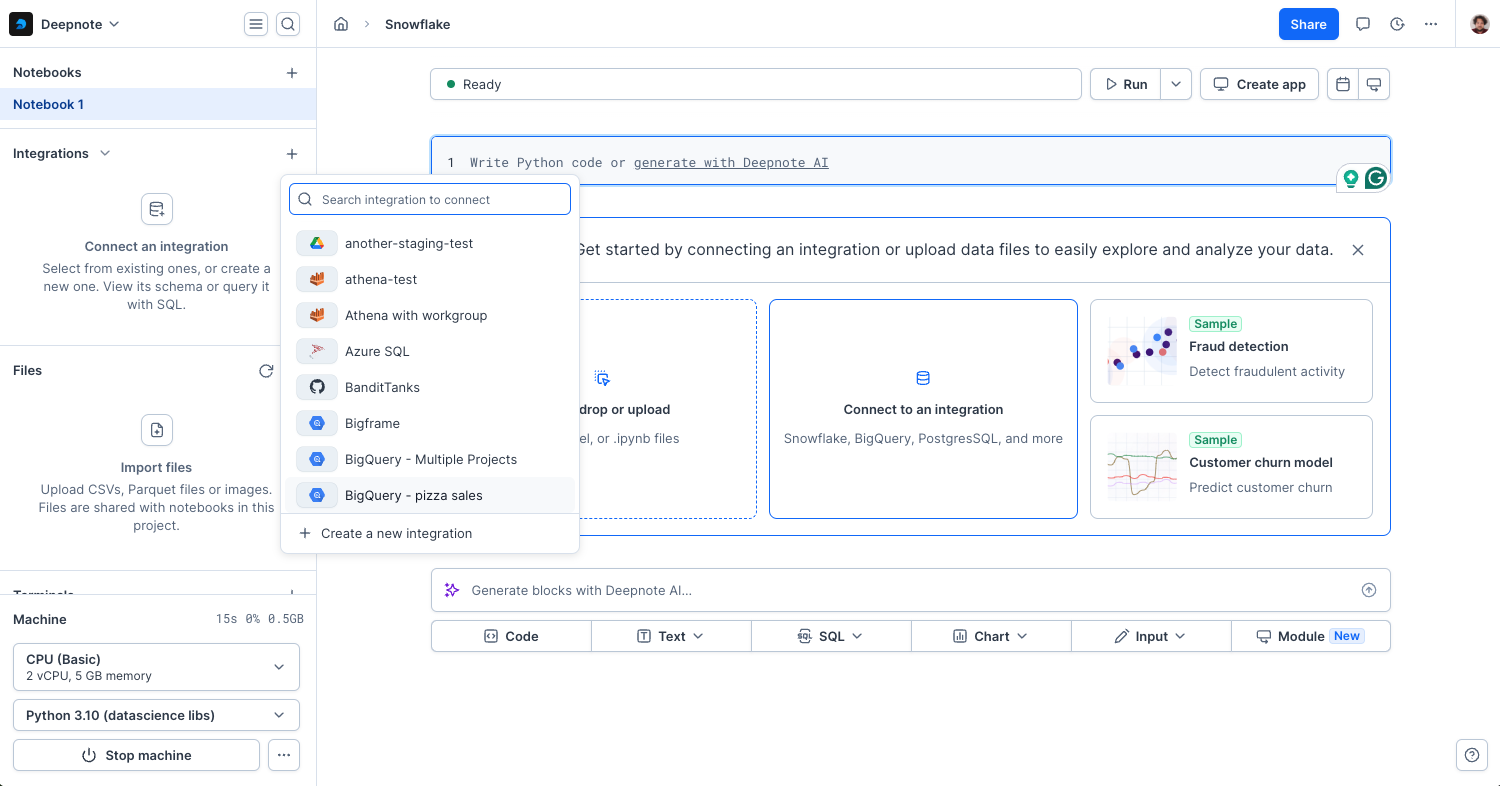Click Create a new integration
The height and width of the screenshot is (786, 1500).
coord(430,533)
